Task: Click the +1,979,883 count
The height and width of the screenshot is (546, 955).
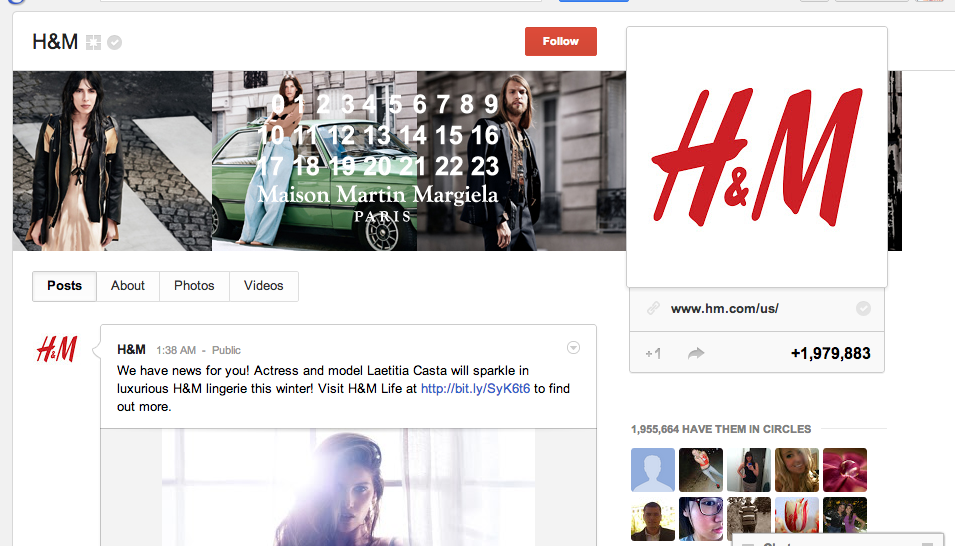Action: point(831,353)
